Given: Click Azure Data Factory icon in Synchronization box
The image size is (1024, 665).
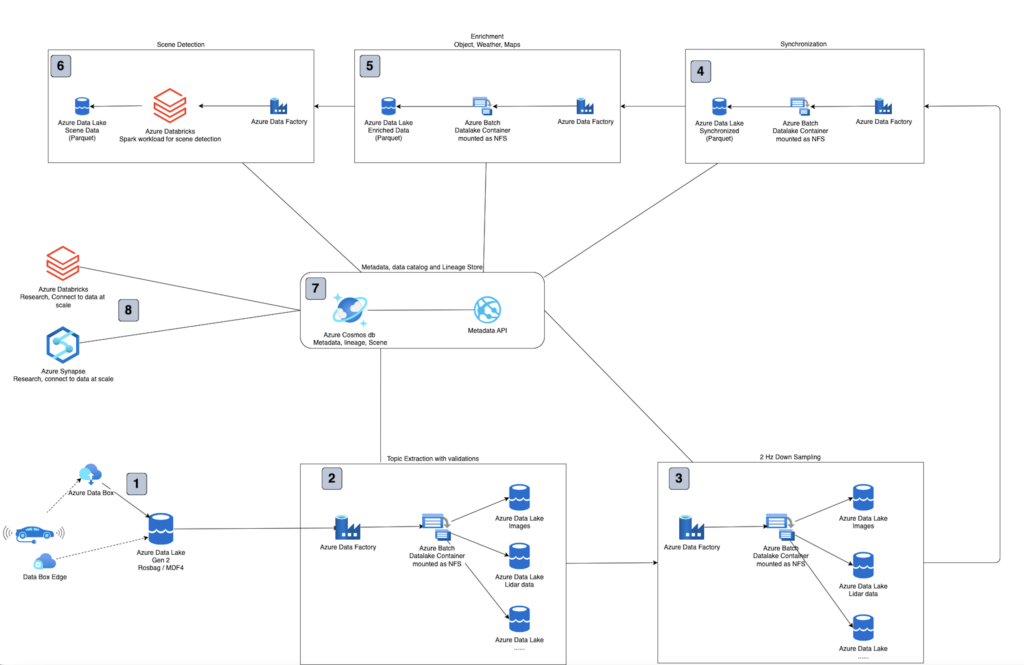Looking at the screenshot, I should [x=883, y=106].
